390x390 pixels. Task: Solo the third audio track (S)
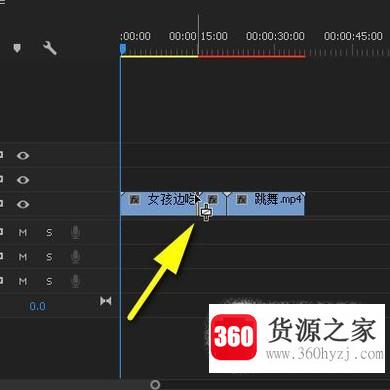(49, 282)
